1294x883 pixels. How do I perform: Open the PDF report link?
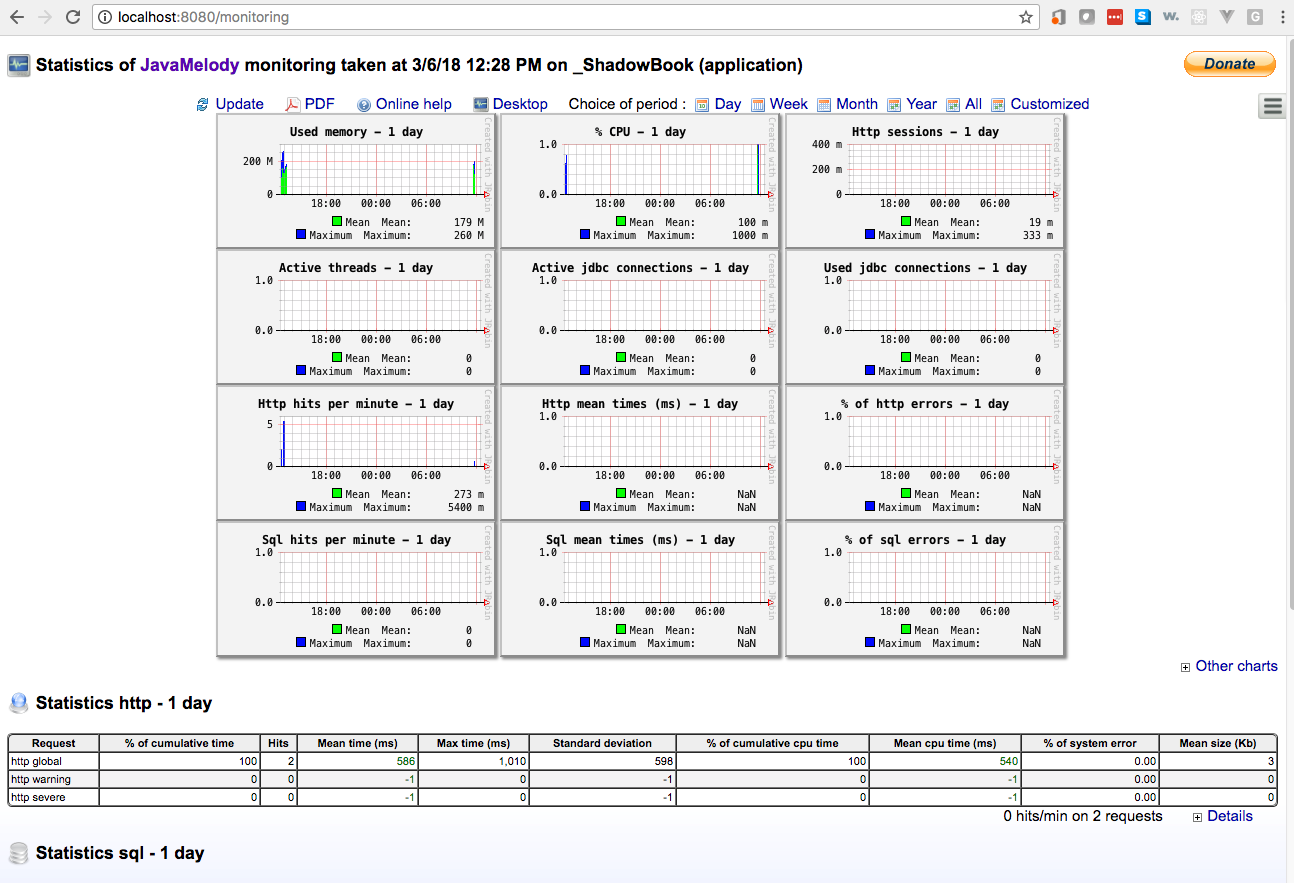320,104
